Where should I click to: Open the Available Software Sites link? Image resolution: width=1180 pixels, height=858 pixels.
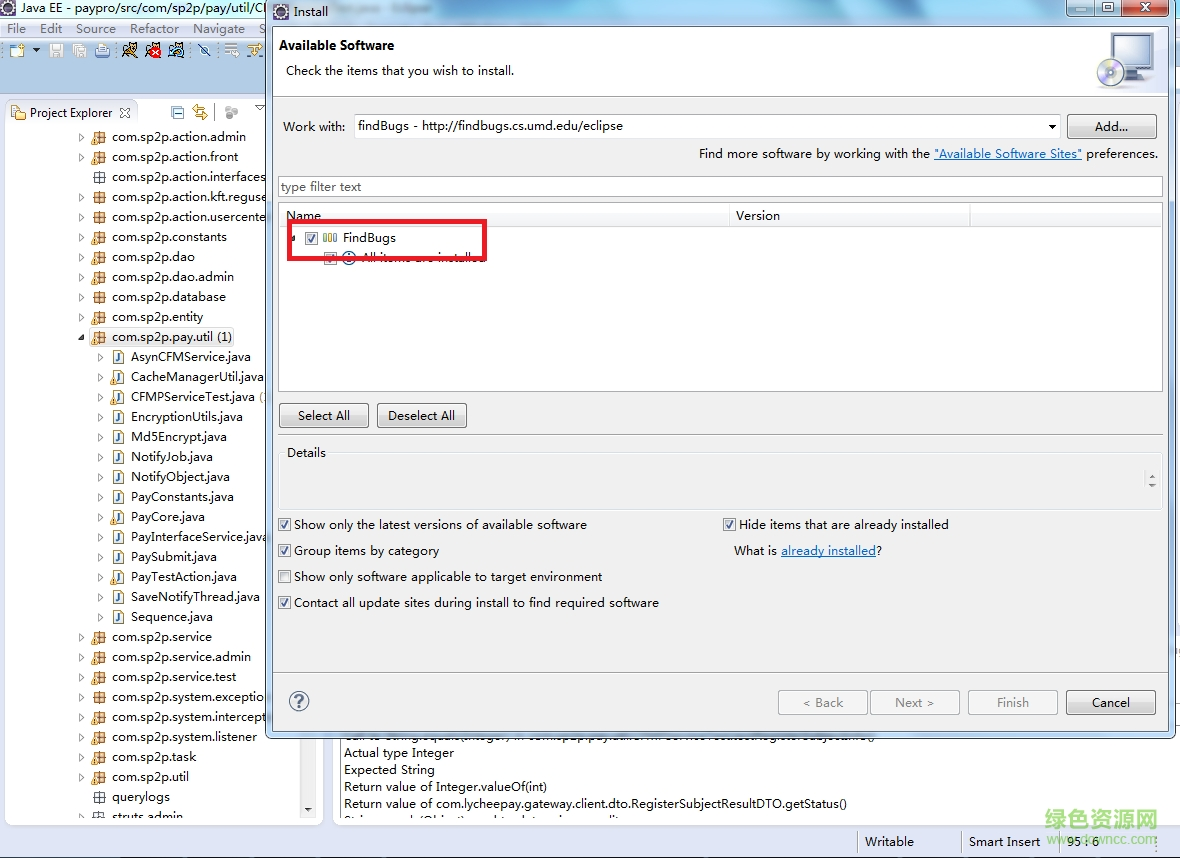[1007, 154]
